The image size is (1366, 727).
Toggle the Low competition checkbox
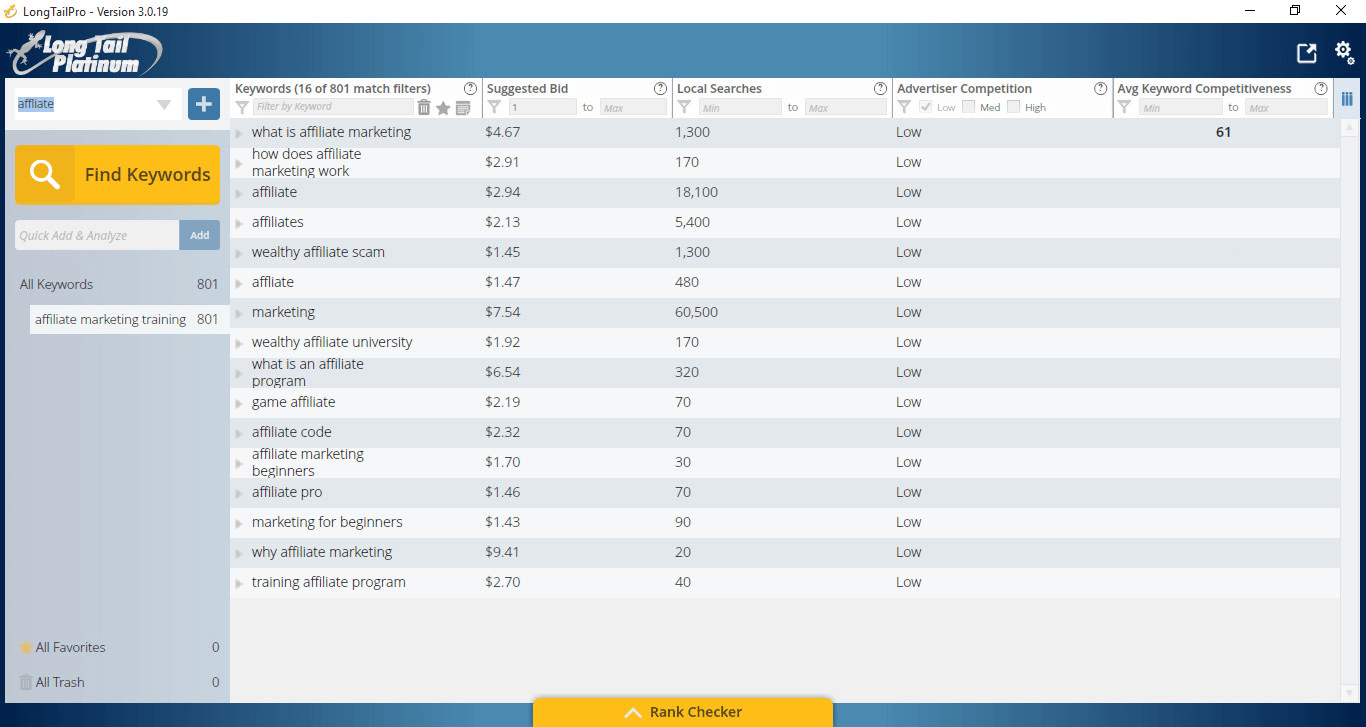click(925, 107)
